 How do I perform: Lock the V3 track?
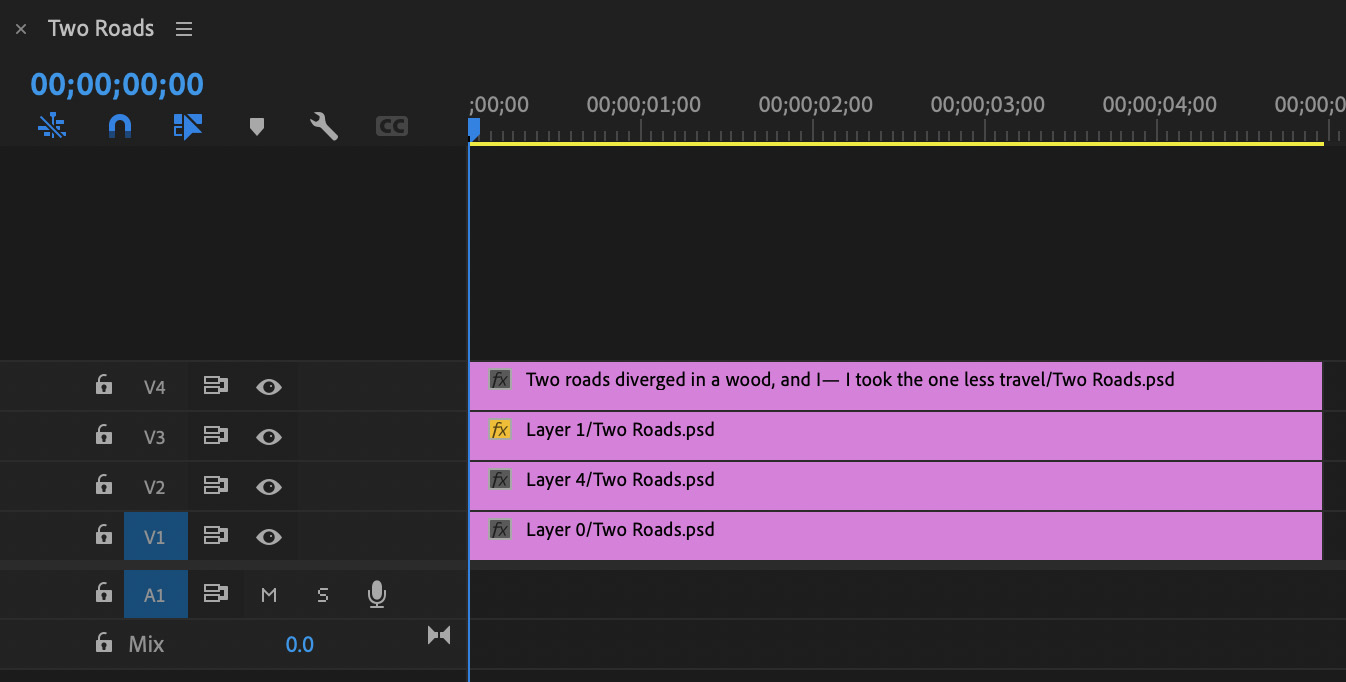click(x=104, y=435)
